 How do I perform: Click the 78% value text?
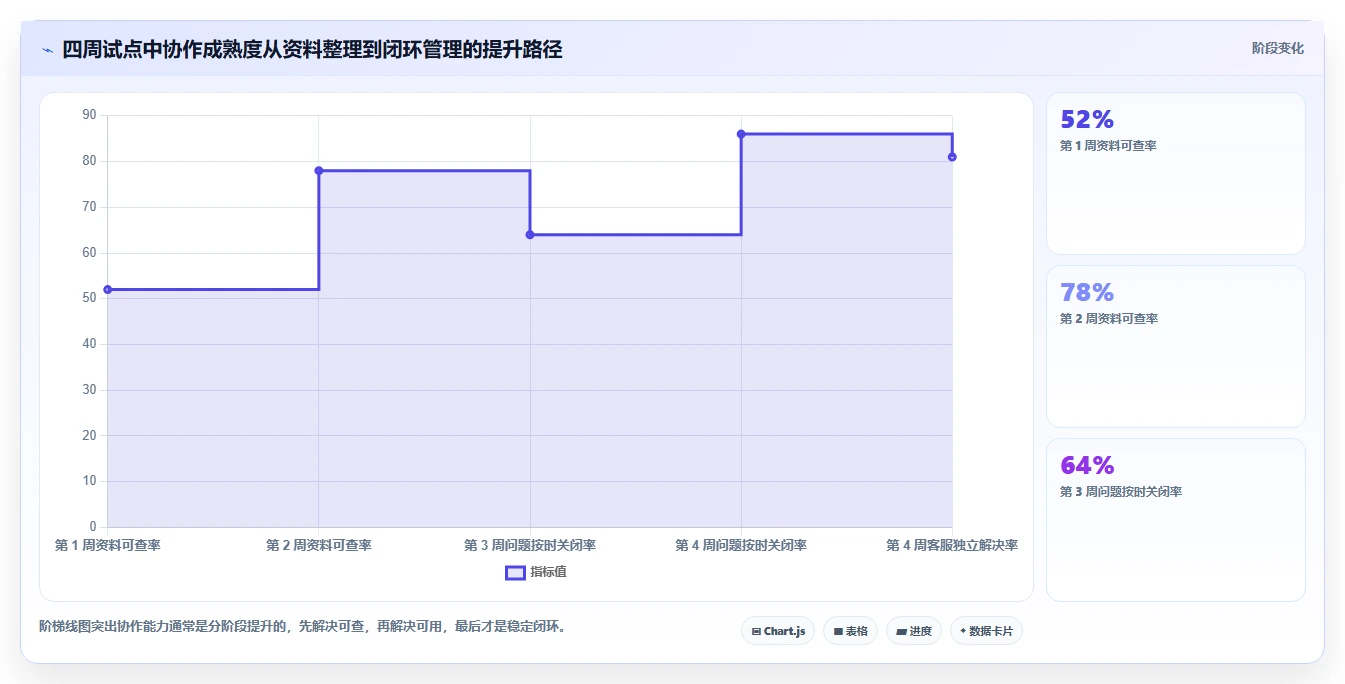tap(1087, 292)
